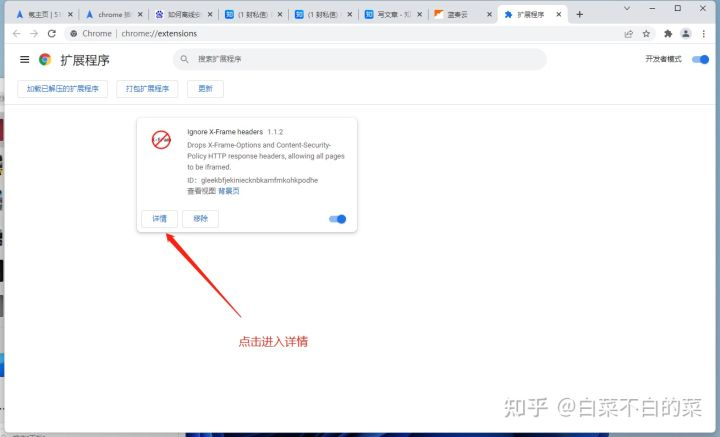Screen dimensions: 720x437
Task: Click 打包扩展程序 button
Action: coord(147,89)
